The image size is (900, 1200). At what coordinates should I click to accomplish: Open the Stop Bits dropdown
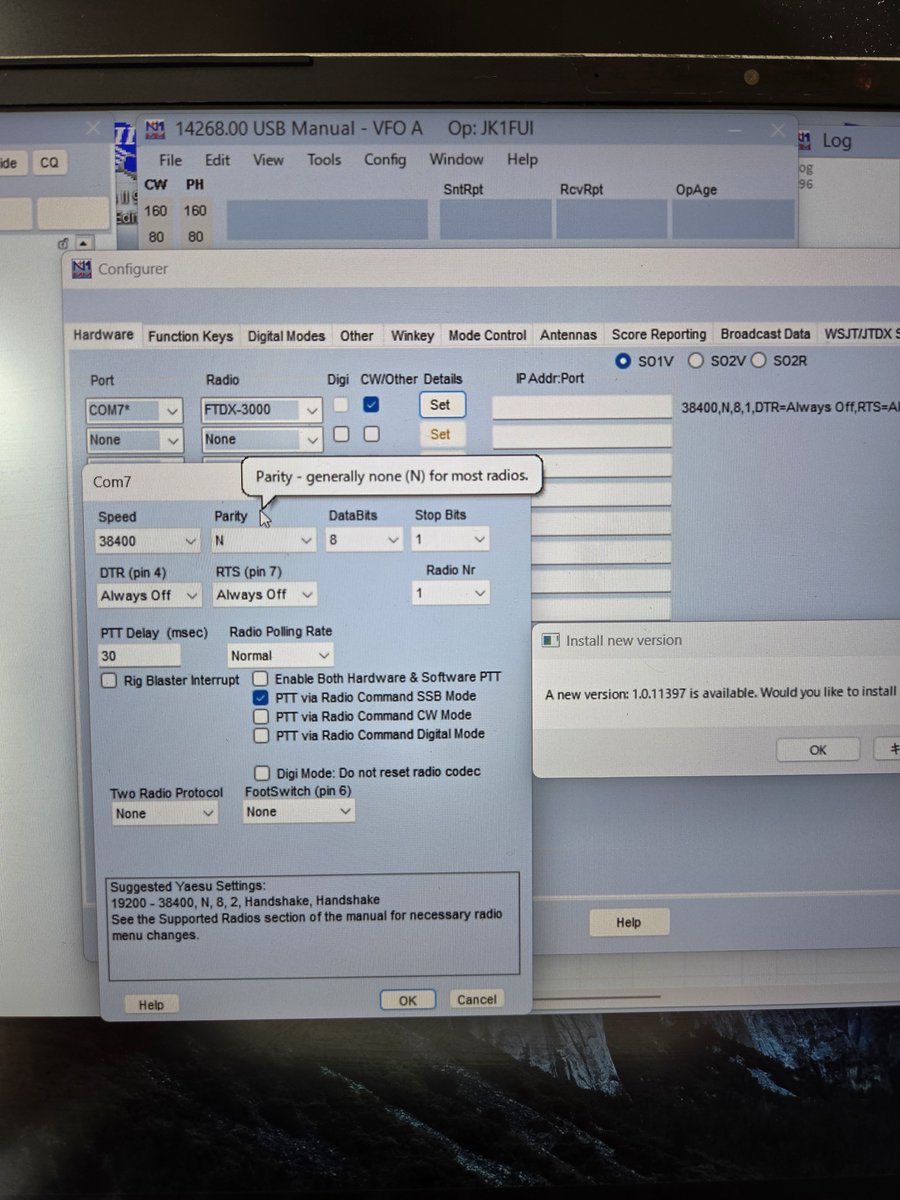(451, 539)
